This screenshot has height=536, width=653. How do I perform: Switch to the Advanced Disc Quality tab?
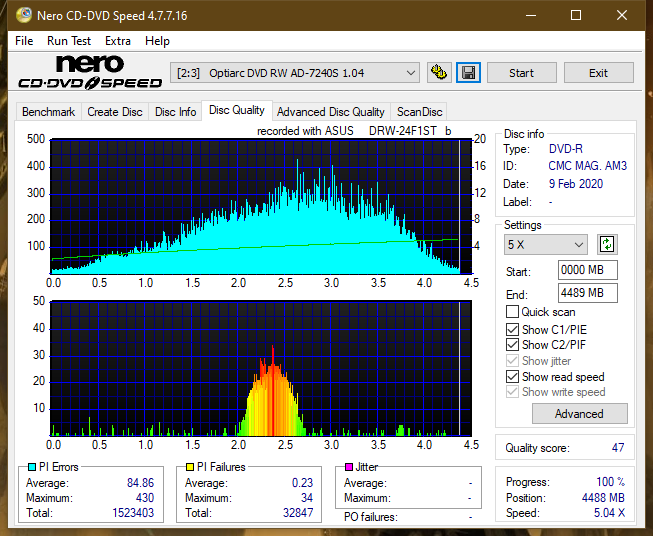point(331,112)
